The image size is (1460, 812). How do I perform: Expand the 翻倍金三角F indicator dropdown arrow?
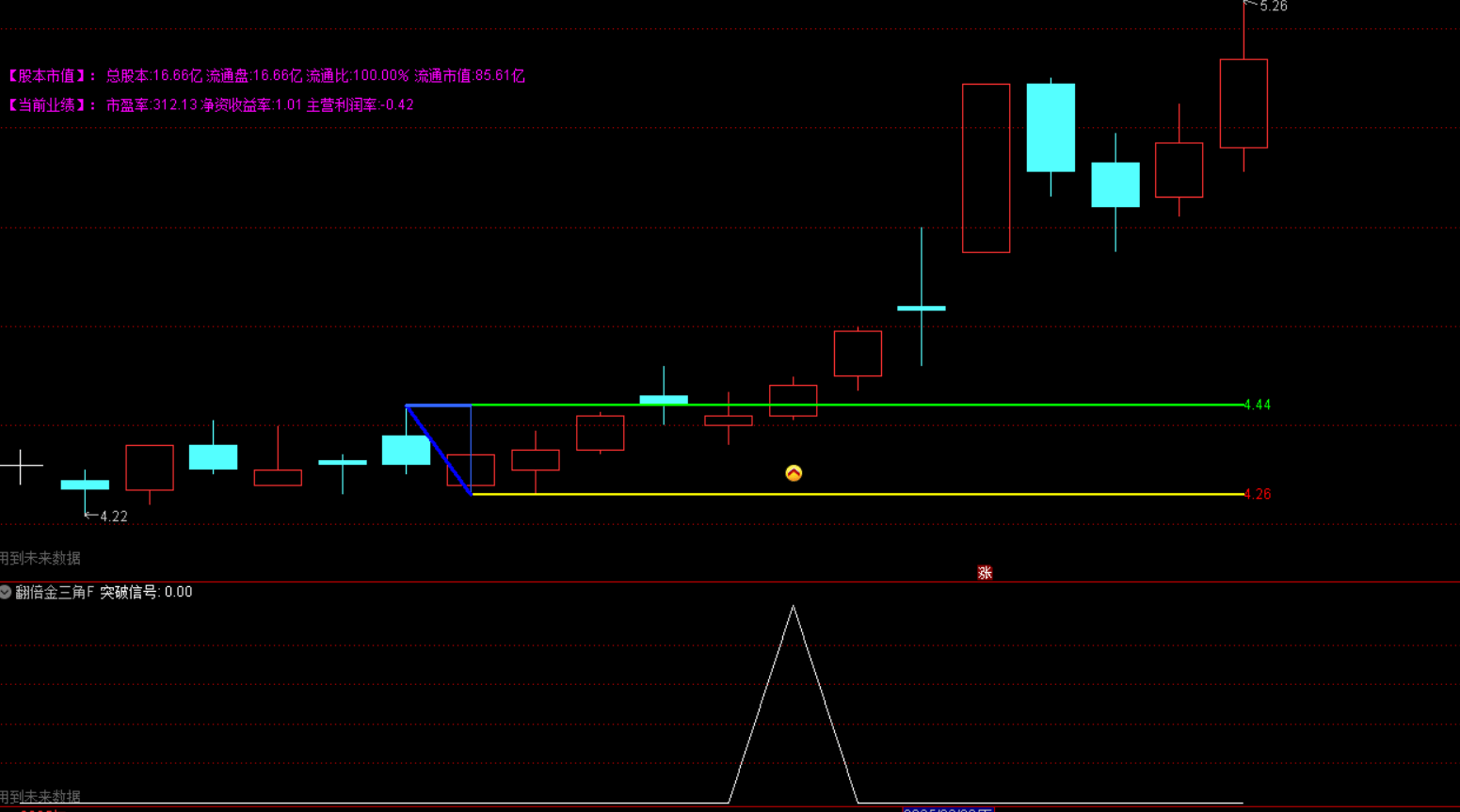pyautogui.click(x=6, y=592)
